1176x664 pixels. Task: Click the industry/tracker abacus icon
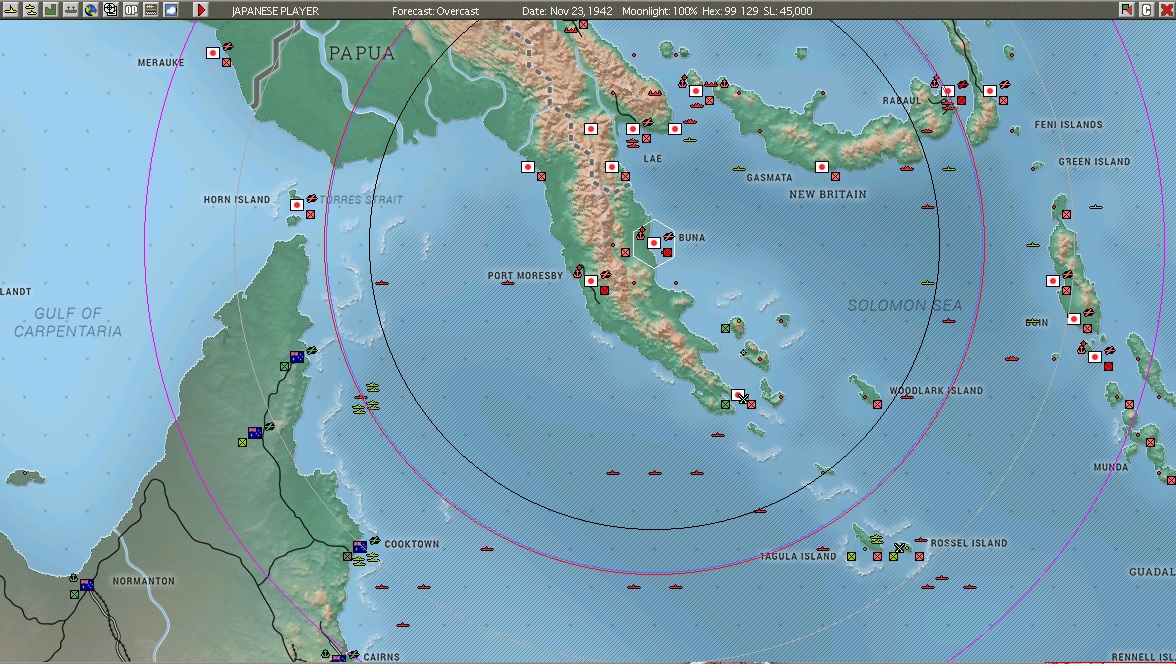click(x=150, y=9)
